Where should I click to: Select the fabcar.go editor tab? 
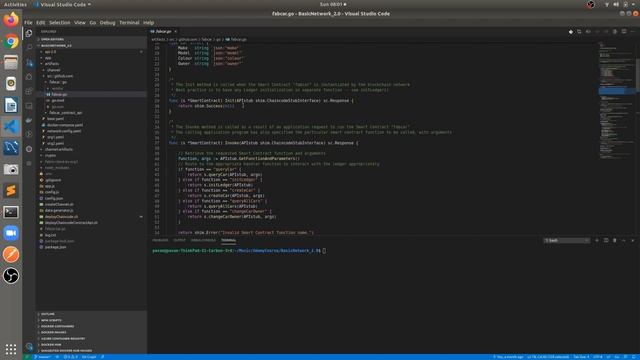[x=163, y=31]
